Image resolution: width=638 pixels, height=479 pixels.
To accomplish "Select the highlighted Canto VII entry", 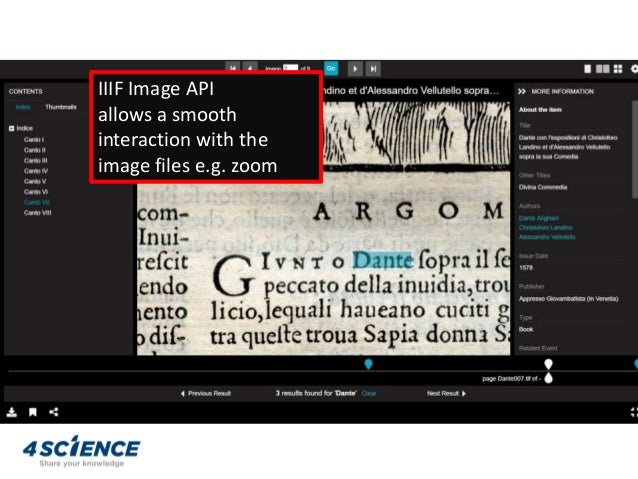I will [37, 202].
